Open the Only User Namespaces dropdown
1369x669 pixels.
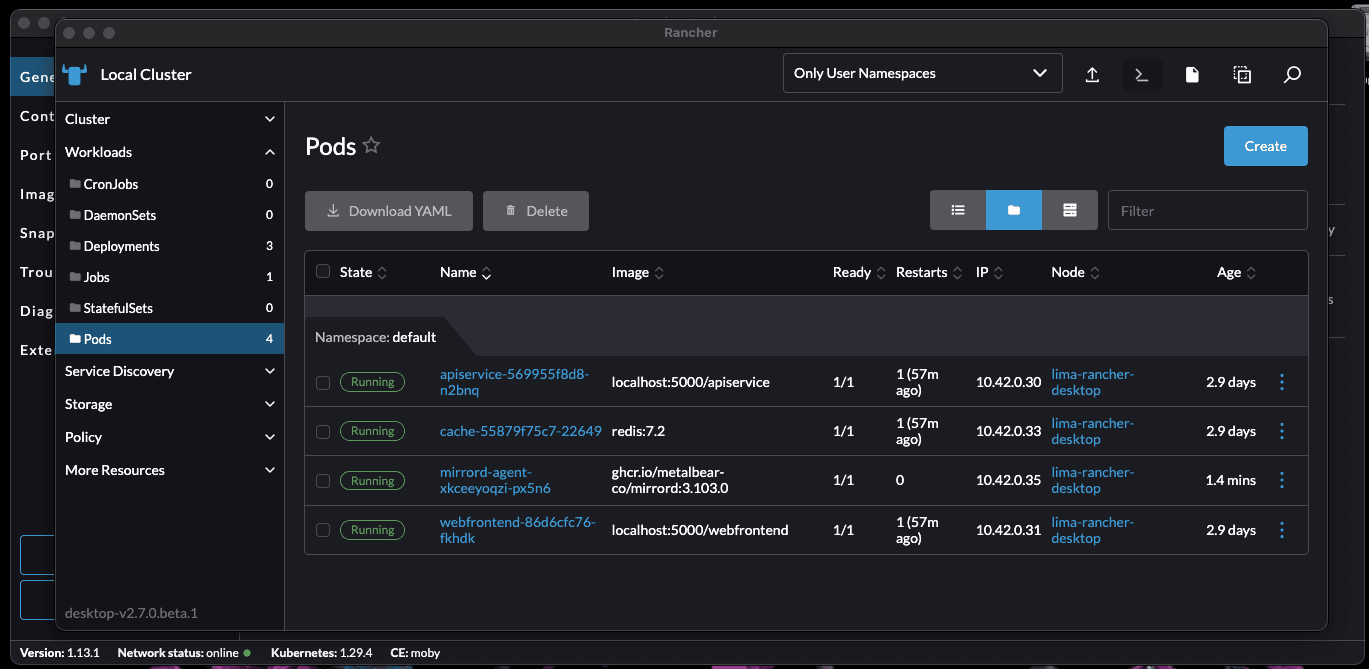(922, 73)
